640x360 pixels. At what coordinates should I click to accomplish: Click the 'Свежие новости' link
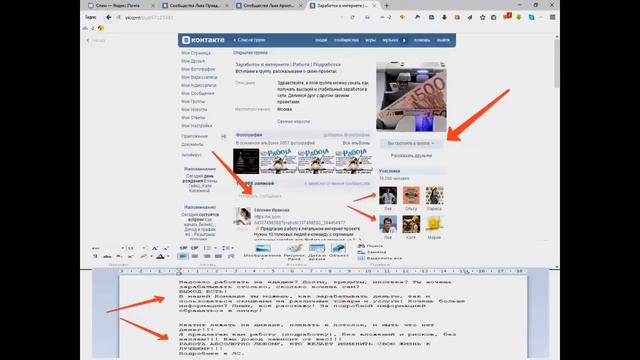click(293, 122)
